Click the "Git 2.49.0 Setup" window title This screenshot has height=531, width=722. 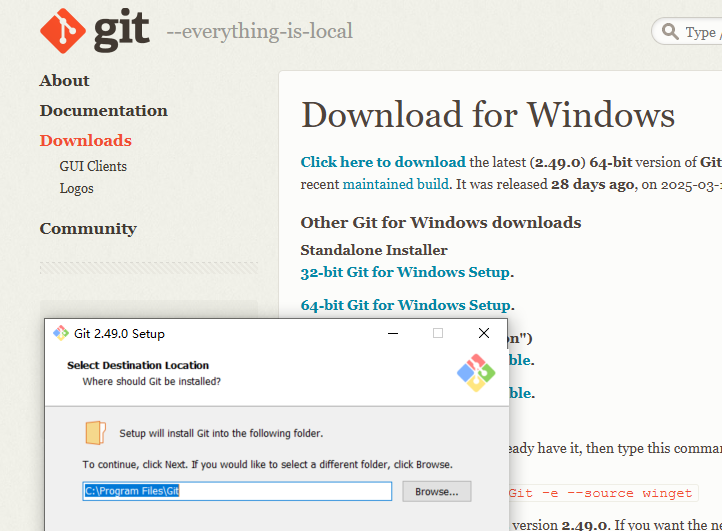[x=119, y=334]
